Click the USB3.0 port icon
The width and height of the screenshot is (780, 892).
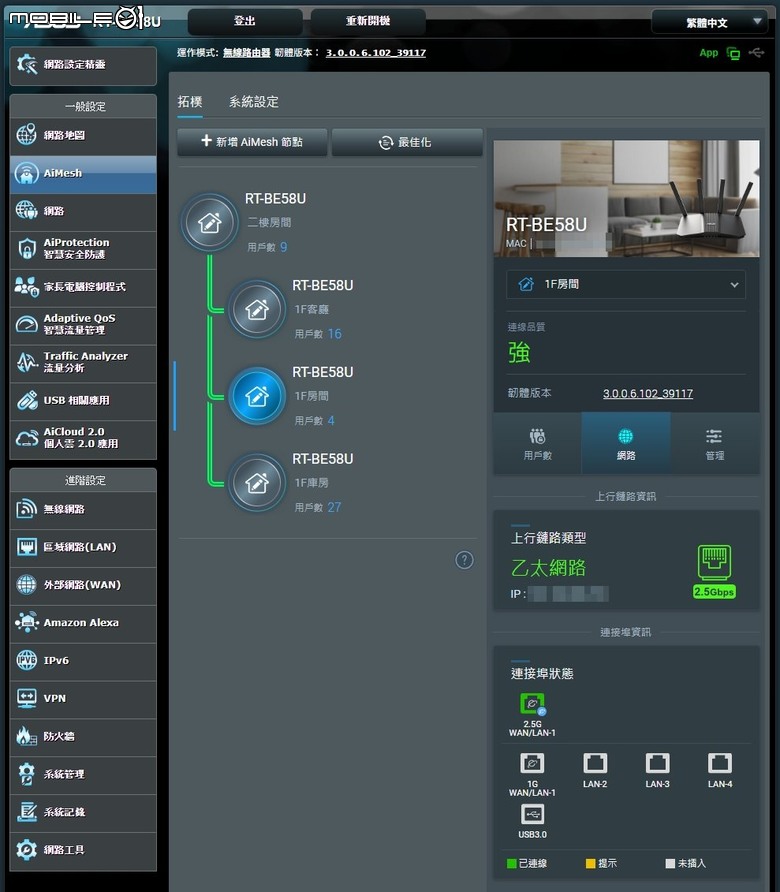532,814
